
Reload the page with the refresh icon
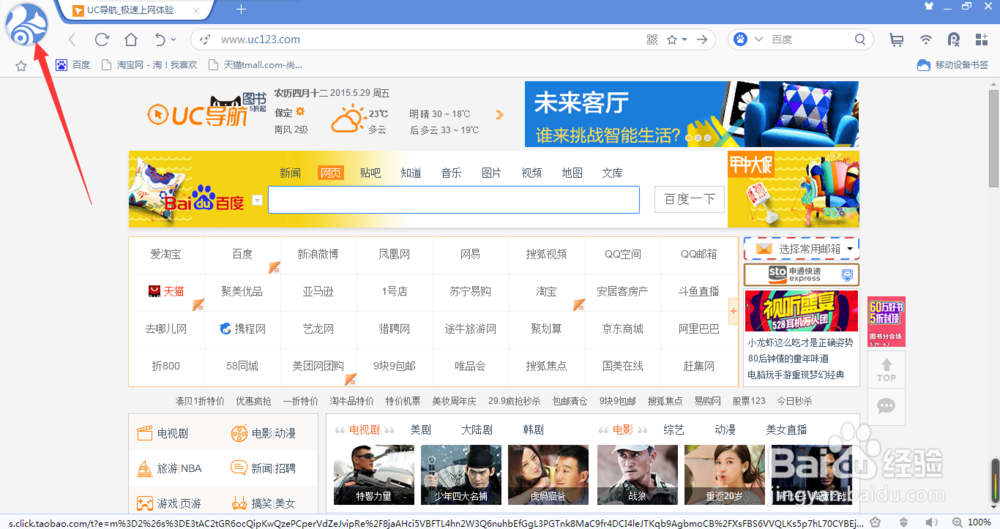(x=101, y=40)
